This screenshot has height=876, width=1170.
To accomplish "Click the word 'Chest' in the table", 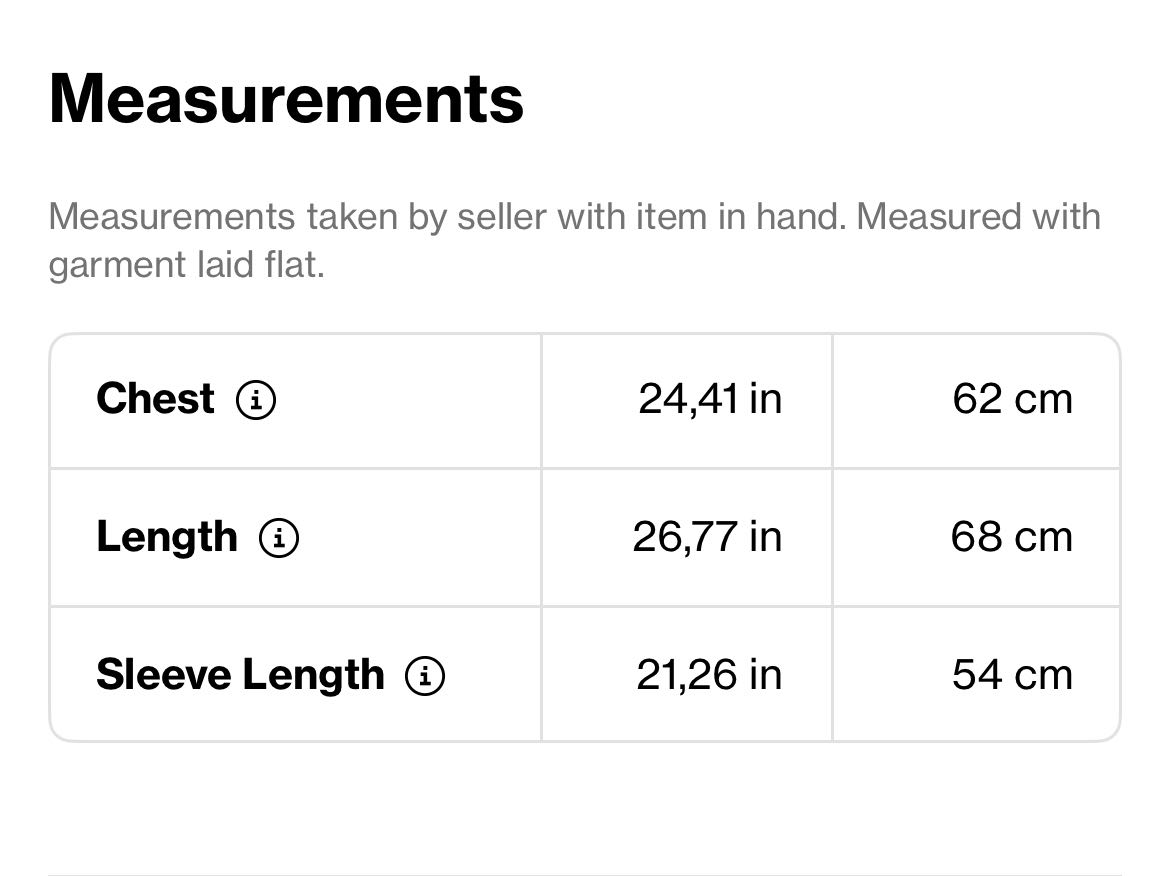I will (155, 398).
